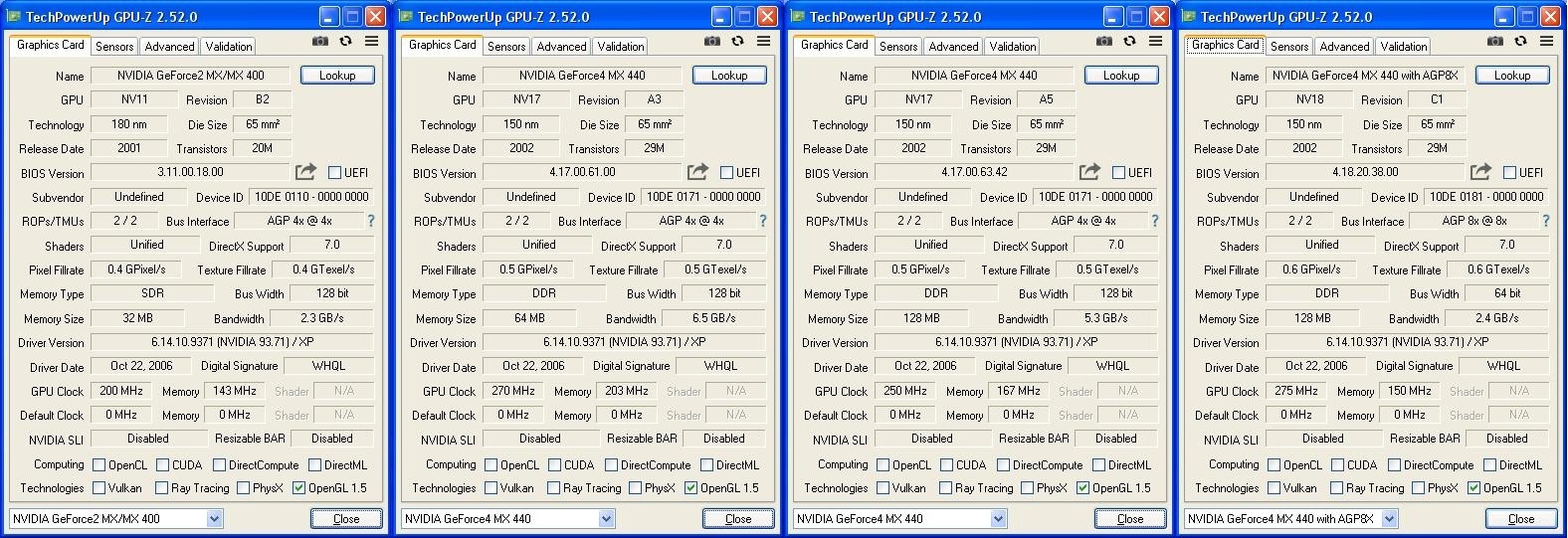Click question mark next to AGP 8x @ 8x
Image resolution: width=1568 pixels, height=538 pixels.
1546,221
